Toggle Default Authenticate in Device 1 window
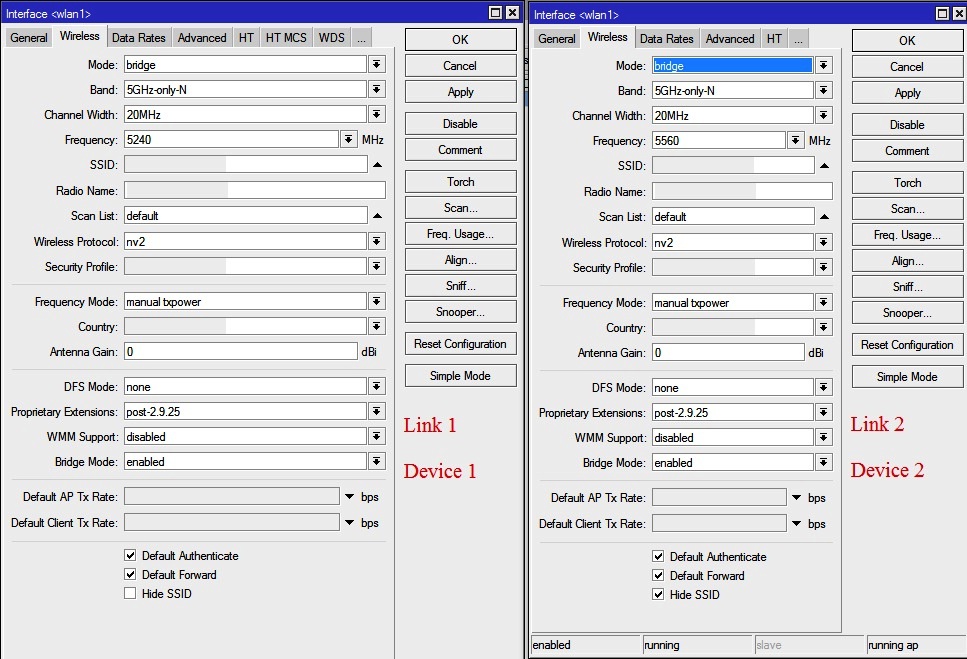 [x=130, y=555]
